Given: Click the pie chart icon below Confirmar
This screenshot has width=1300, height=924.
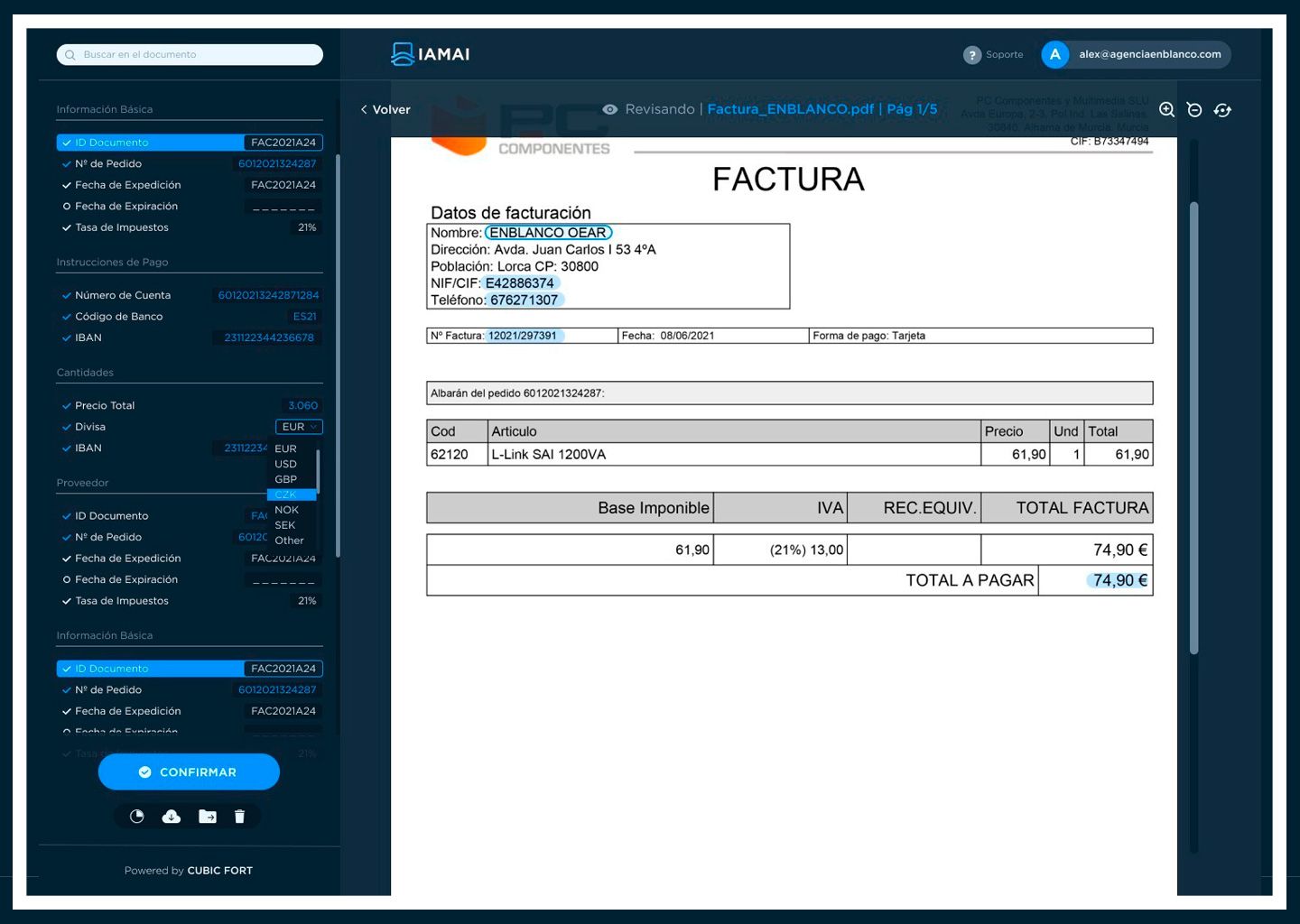Looking at the screenshot, I should (137, 816).
